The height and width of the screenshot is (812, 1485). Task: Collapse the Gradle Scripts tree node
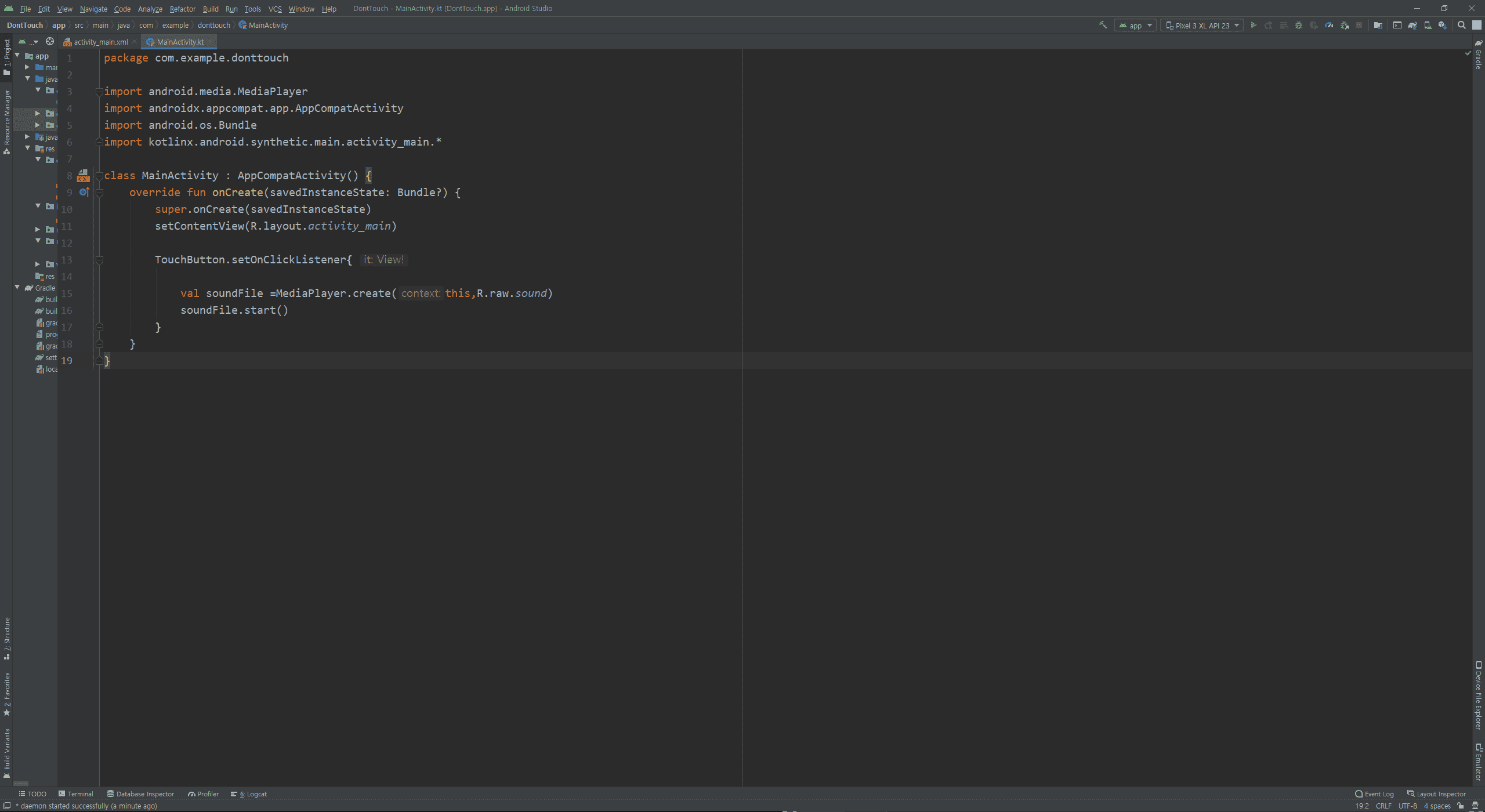pyautogui.click(x=17, y=288)
